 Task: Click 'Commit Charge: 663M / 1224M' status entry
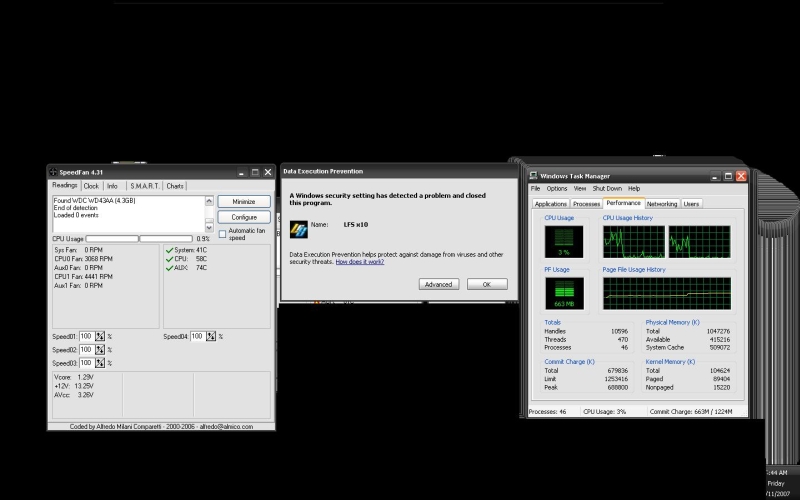click(691, 411)
